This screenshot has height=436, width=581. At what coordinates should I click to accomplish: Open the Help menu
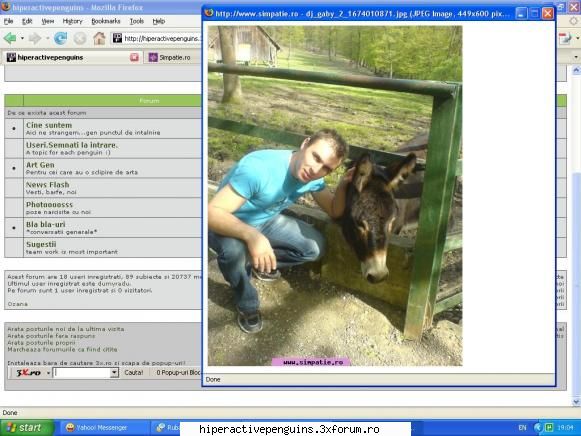[x=159, y=21]
